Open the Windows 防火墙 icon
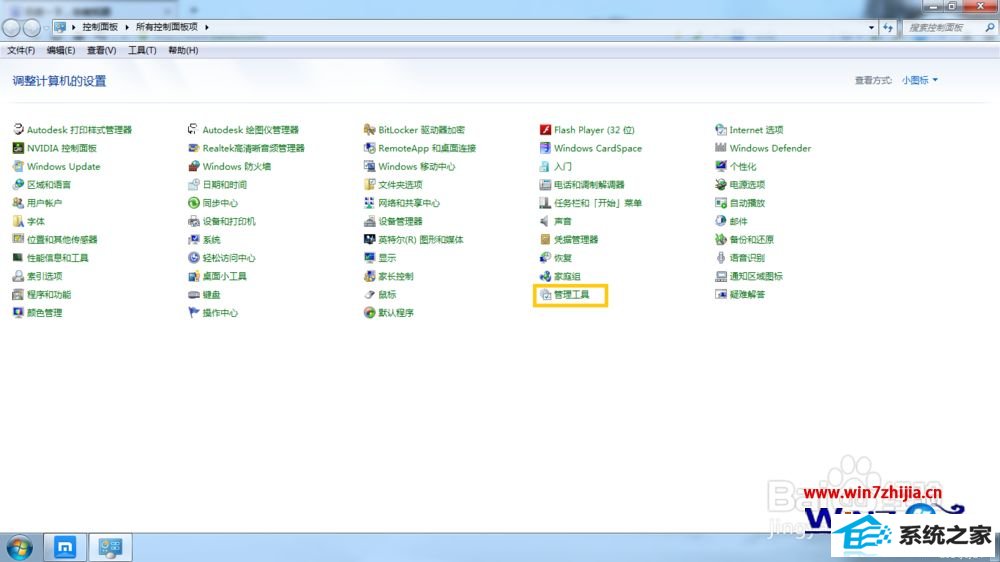The width and height of the screenshot is (1000, 562). (x=194, y=166)
